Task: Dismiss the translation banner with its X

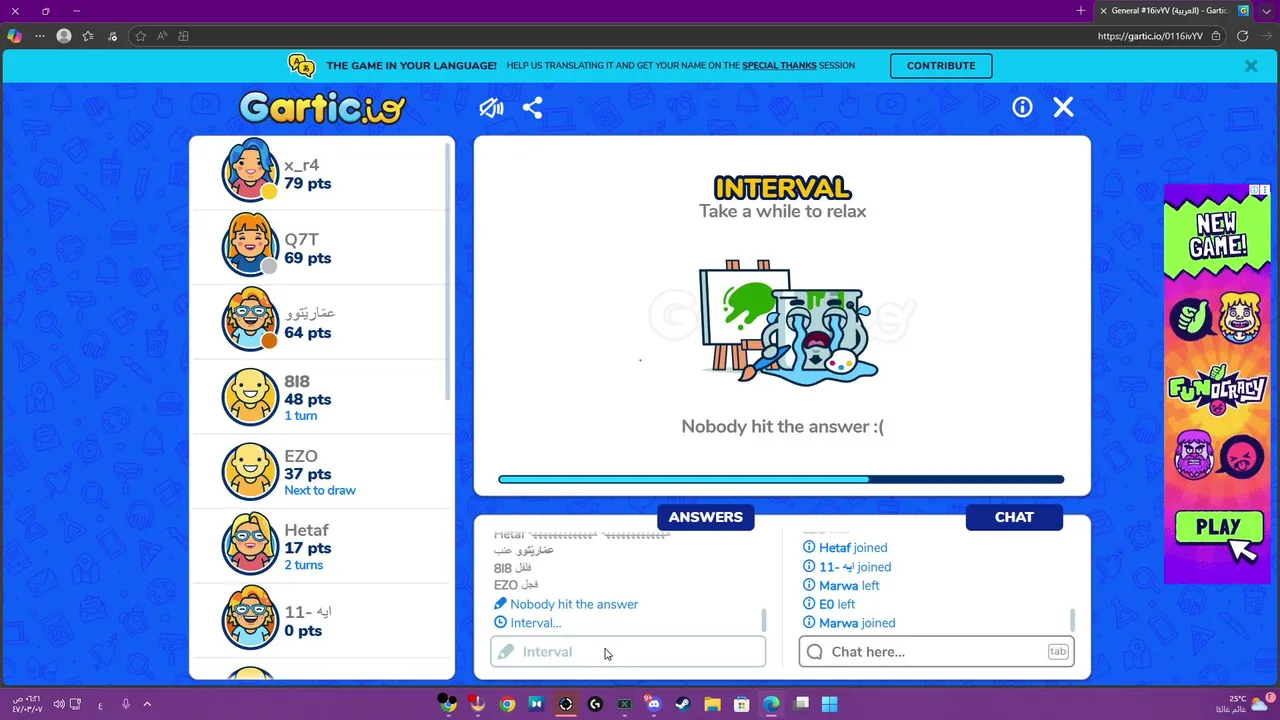Action: (x=1251, y=66)
